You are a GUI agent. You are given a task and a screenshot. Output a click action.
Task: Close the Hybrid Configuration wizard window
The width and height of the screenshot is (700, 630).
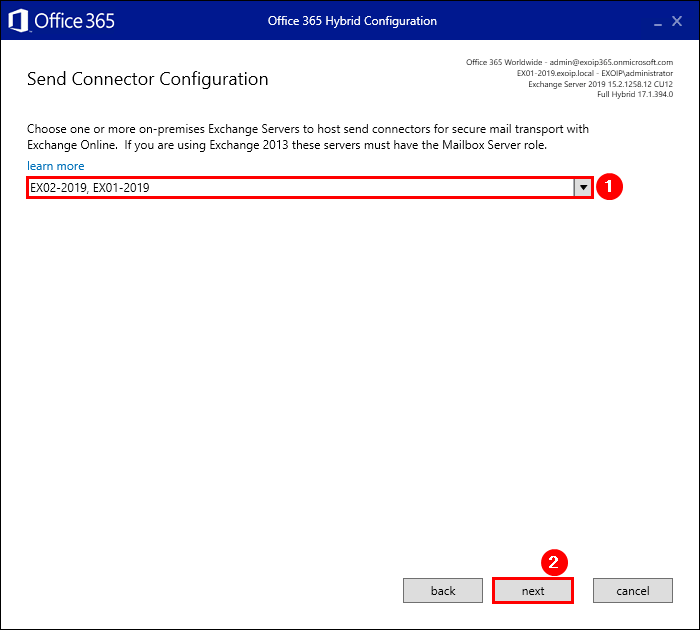[x=684, y=21]
